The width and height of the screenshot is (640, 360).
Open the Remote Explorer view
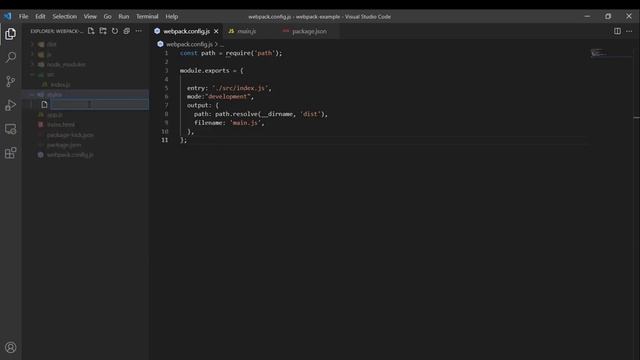11,129
